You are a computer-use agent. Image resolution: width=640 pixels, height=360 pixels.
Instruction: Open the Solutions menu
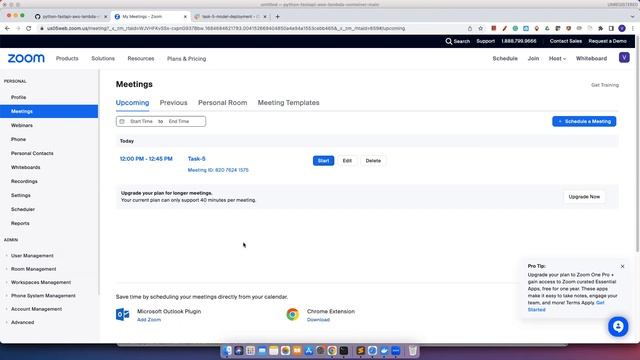pyautogui.click(x=103, y=58)
